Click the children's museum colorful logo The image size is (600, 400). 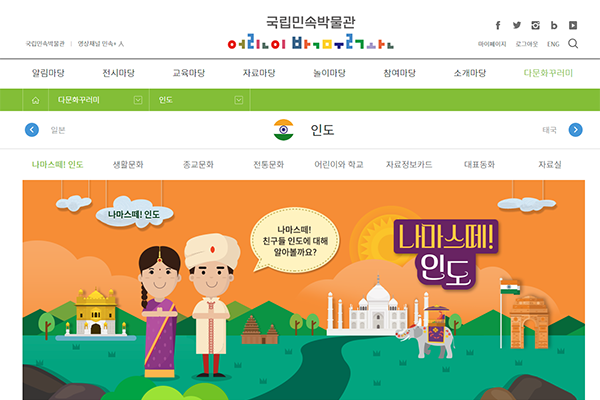point(310,42)
